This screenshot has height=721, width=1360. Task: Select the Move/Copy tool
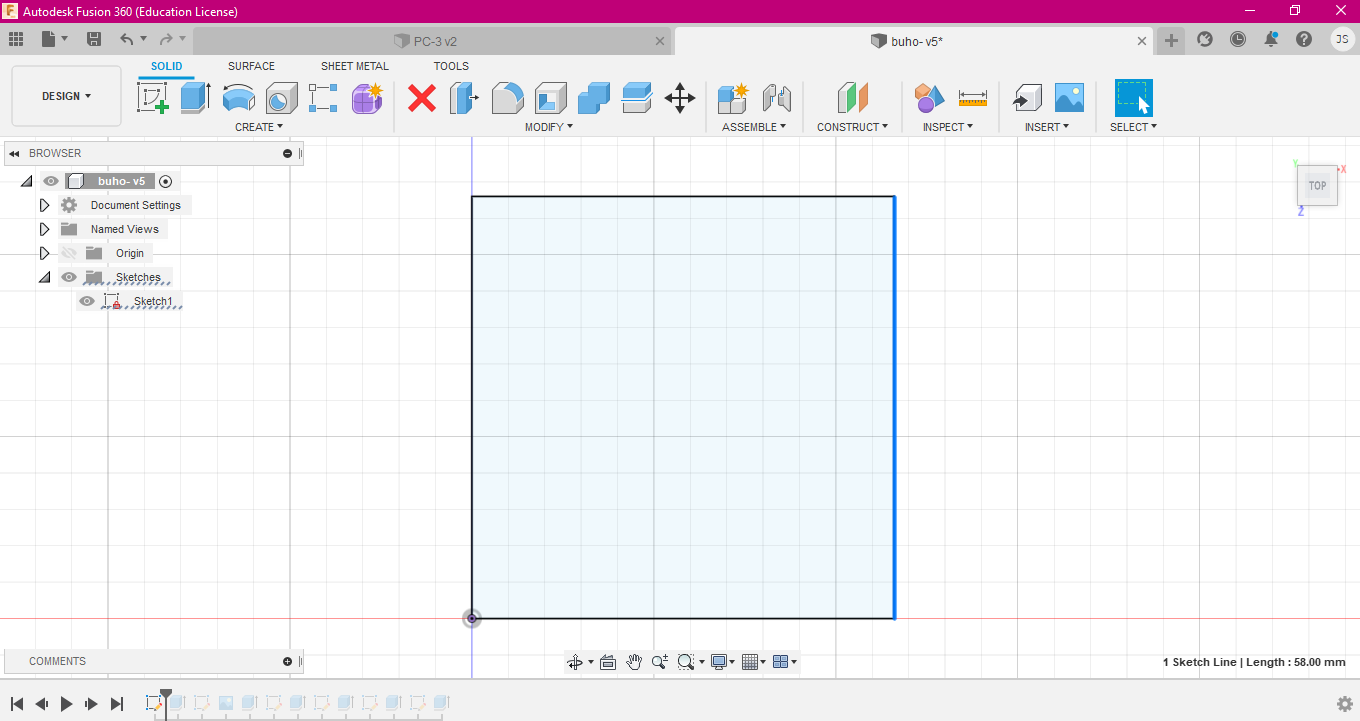[680, 98]
